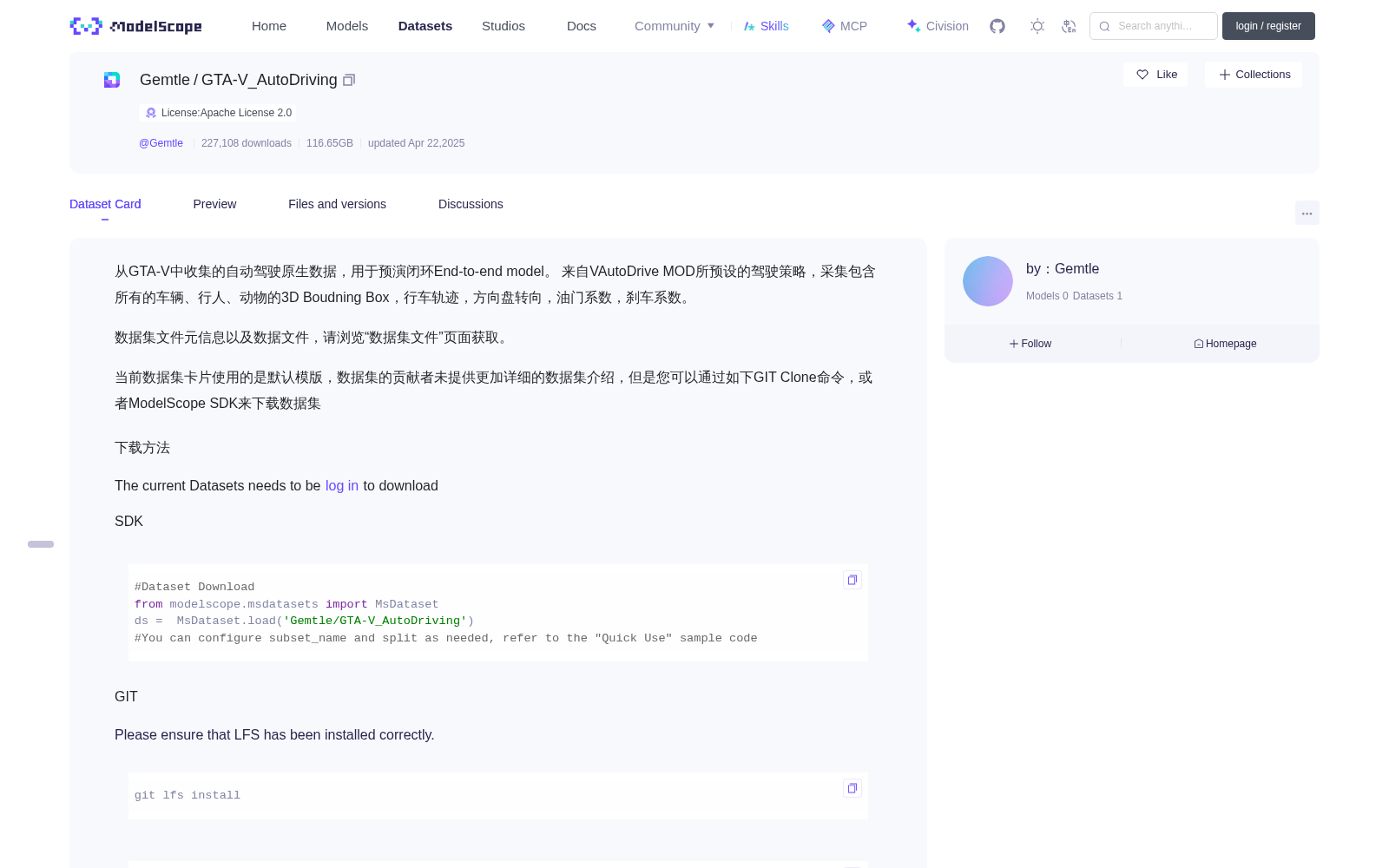The height and width of the screenshot is (868, 1389).
Task: Click the 下载方法 heading
Action: click(142, 448)
